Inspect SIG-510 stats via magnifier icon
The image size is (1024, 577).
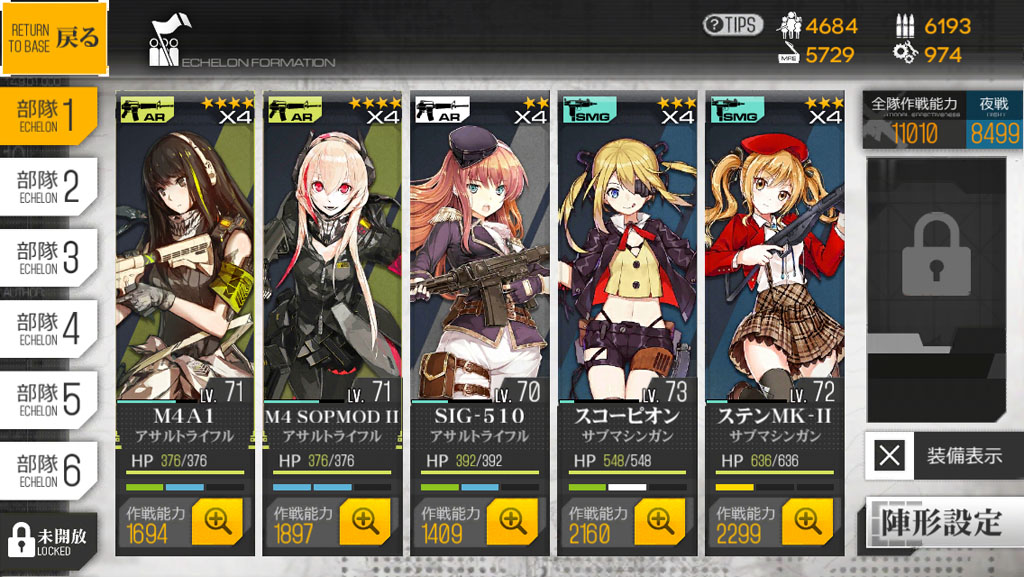(x=512, y=521)
